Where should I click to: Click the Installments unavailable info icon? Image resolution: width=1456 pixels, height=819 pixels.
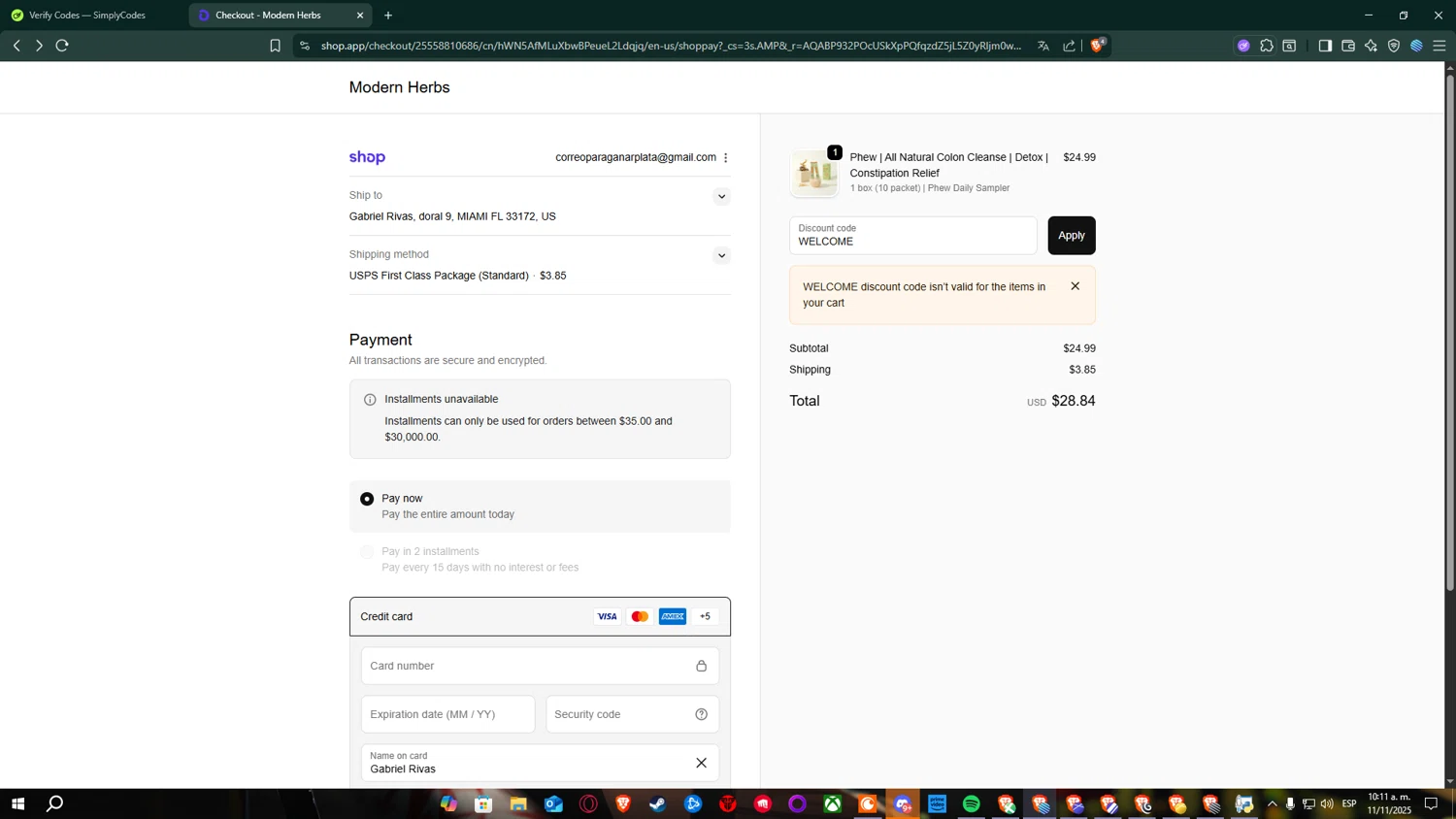370,400
